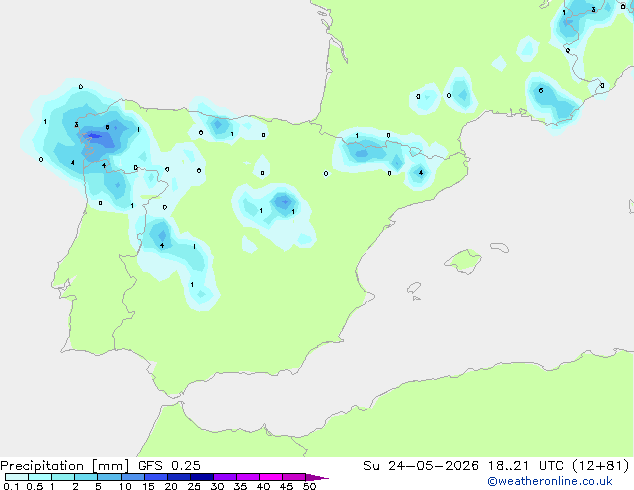Click the legend label "35"
Viewport: 634px width, 490px height.
point(240,486)
